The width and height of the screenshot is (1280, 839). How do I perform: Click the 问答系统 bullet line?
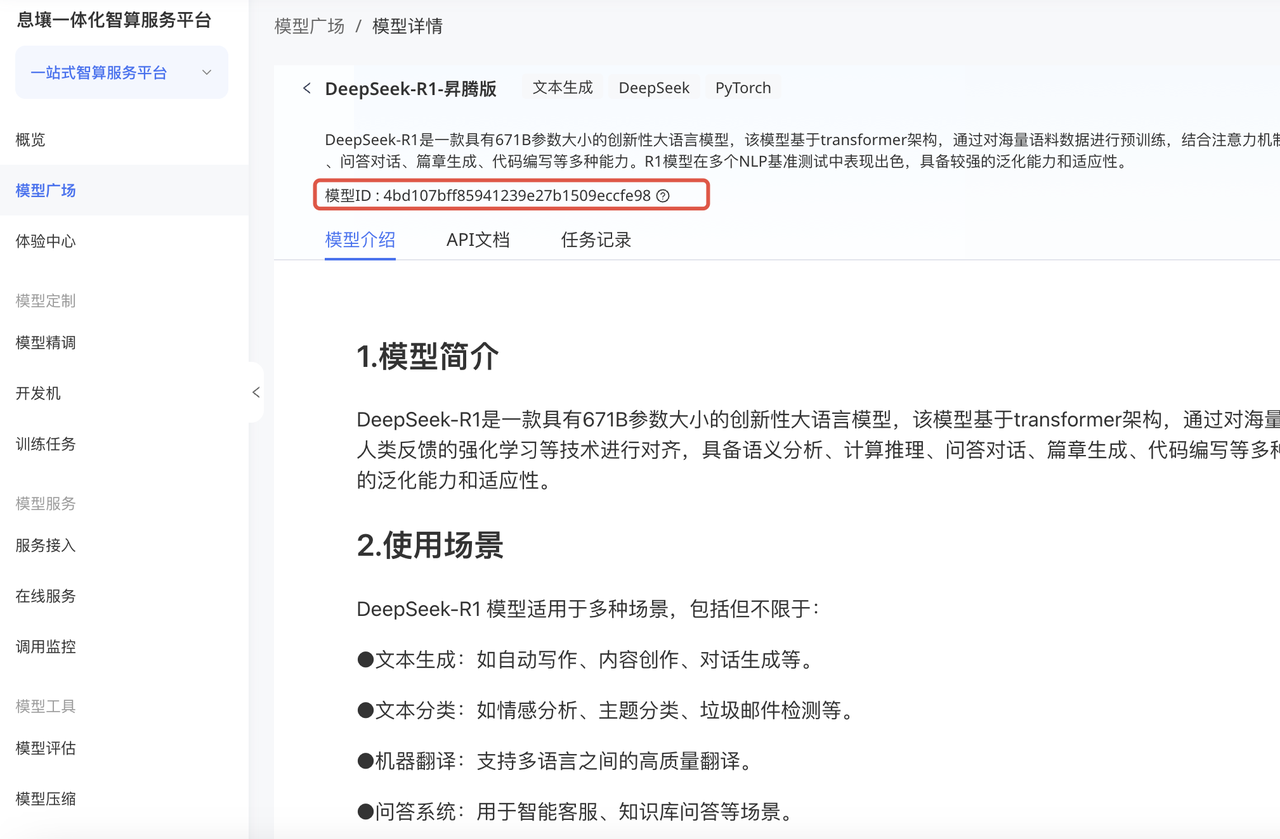tap(577, 813)
